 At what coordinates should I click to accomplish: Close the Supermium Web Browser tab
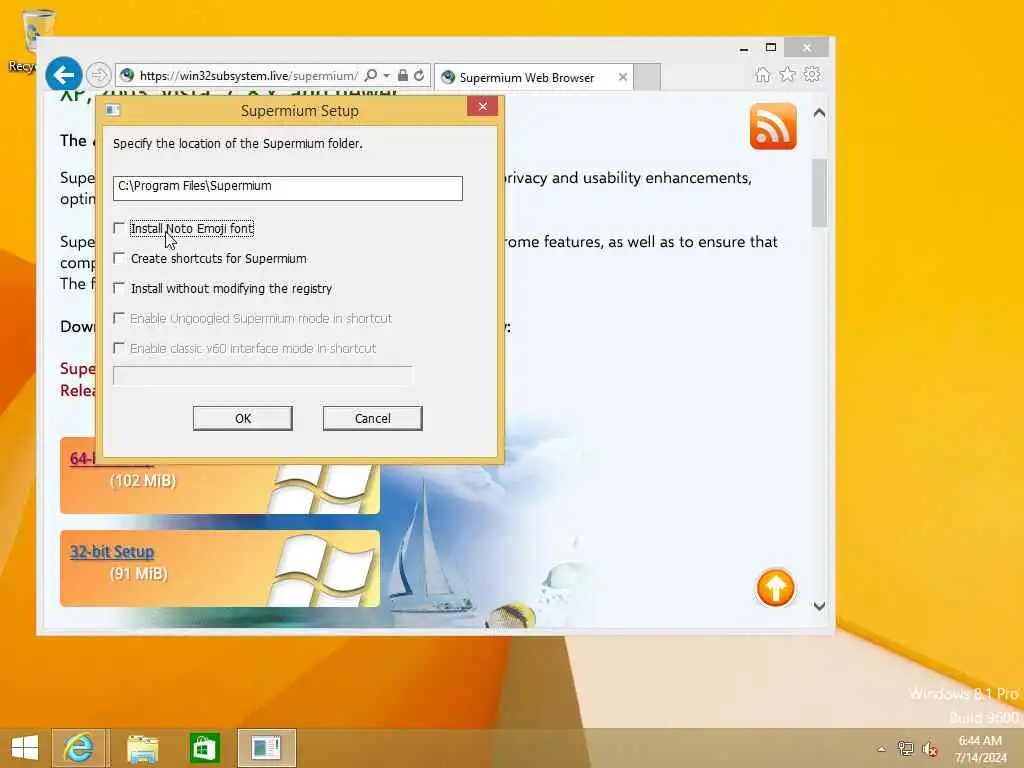[x=622, y=77]
